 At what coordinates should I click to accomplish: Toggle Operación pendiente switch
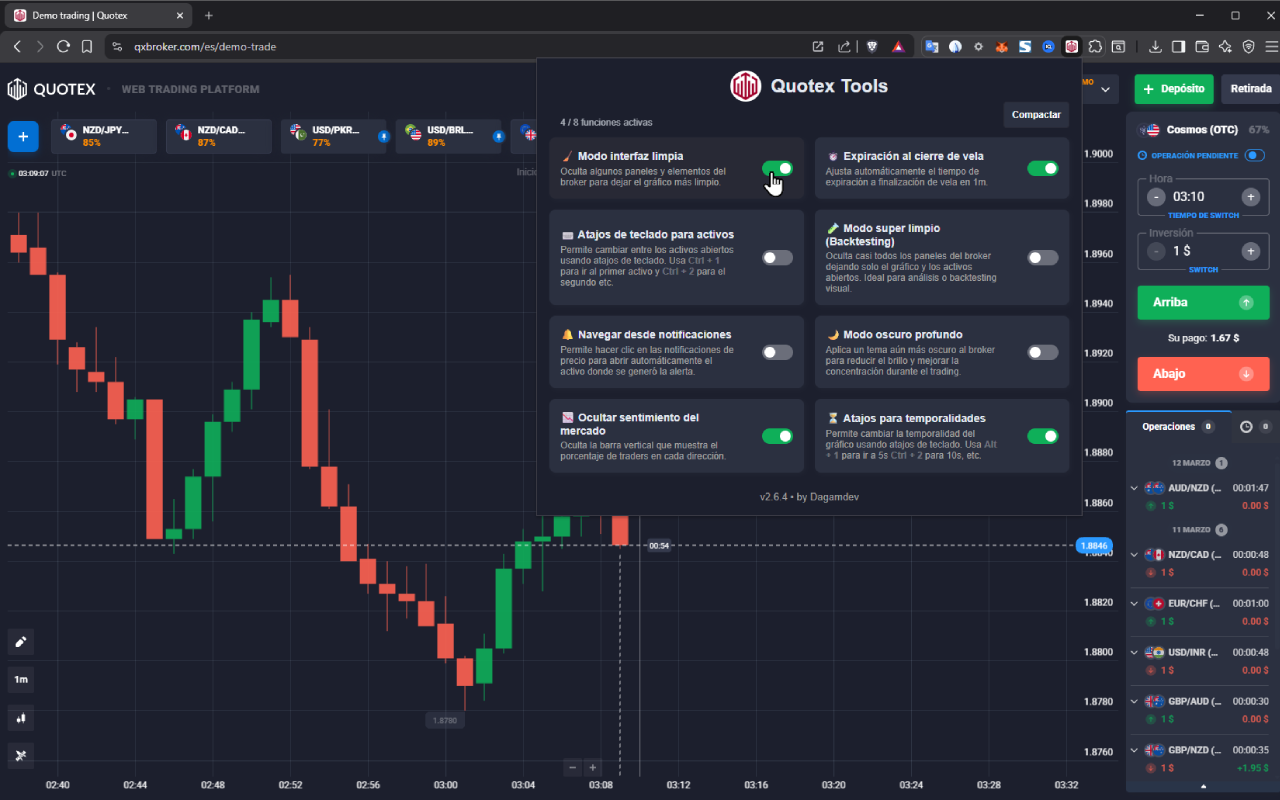coord(1254,155)
